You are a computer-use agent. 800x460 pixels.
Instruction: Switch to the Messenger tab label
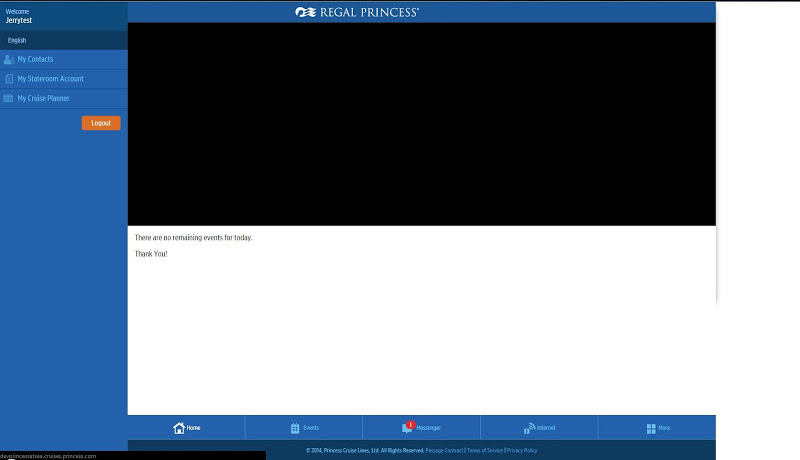click(x=429, y=428)
